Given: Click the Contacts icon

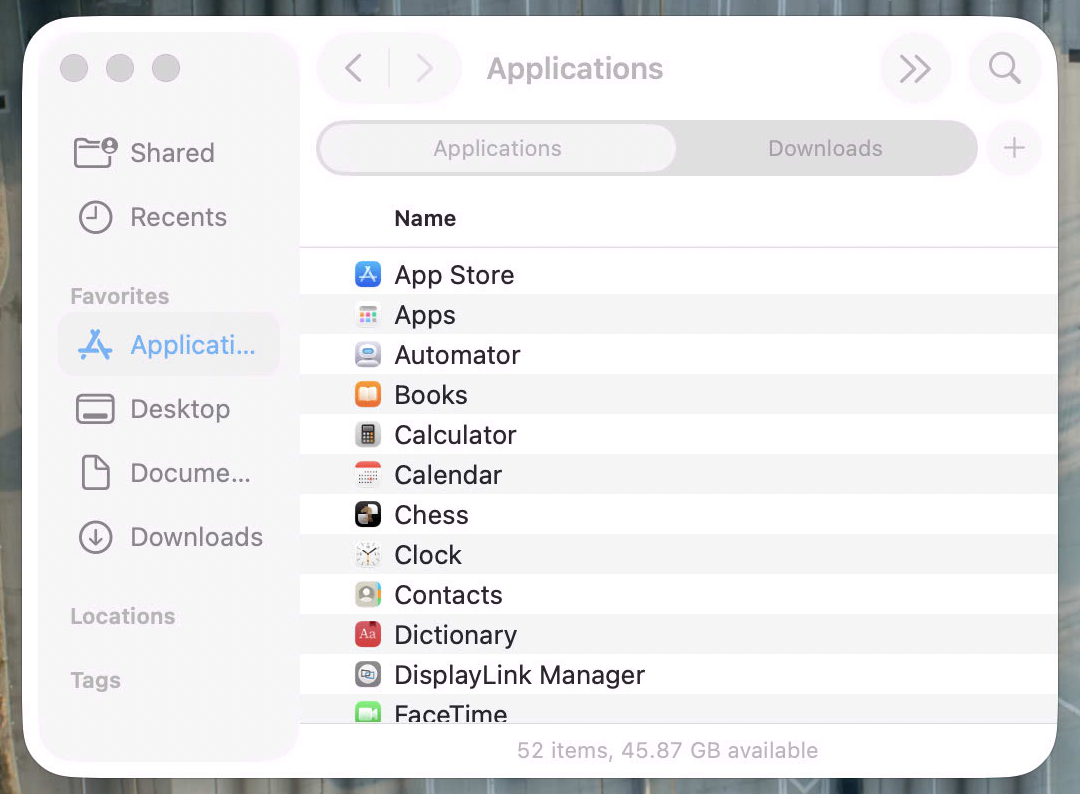Looking at the screenshot, I should [x=368, y=594].
